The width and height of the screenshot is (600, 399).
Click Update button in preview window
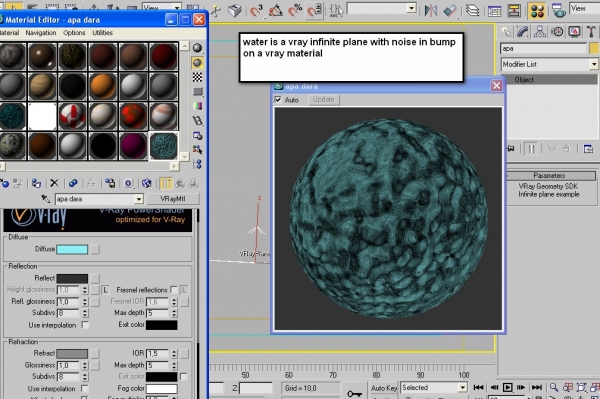pyautogui.click(x=323, y=99)
